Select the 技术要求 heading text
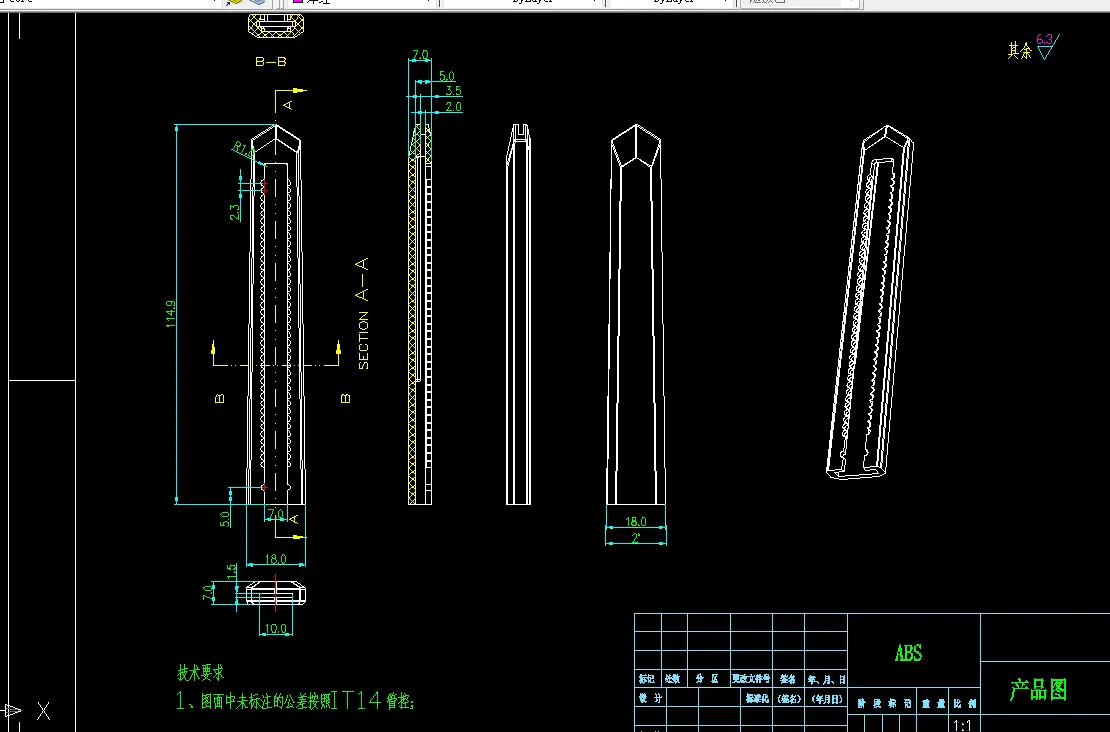Viewport: 1110px width, 732px height. 201,673
